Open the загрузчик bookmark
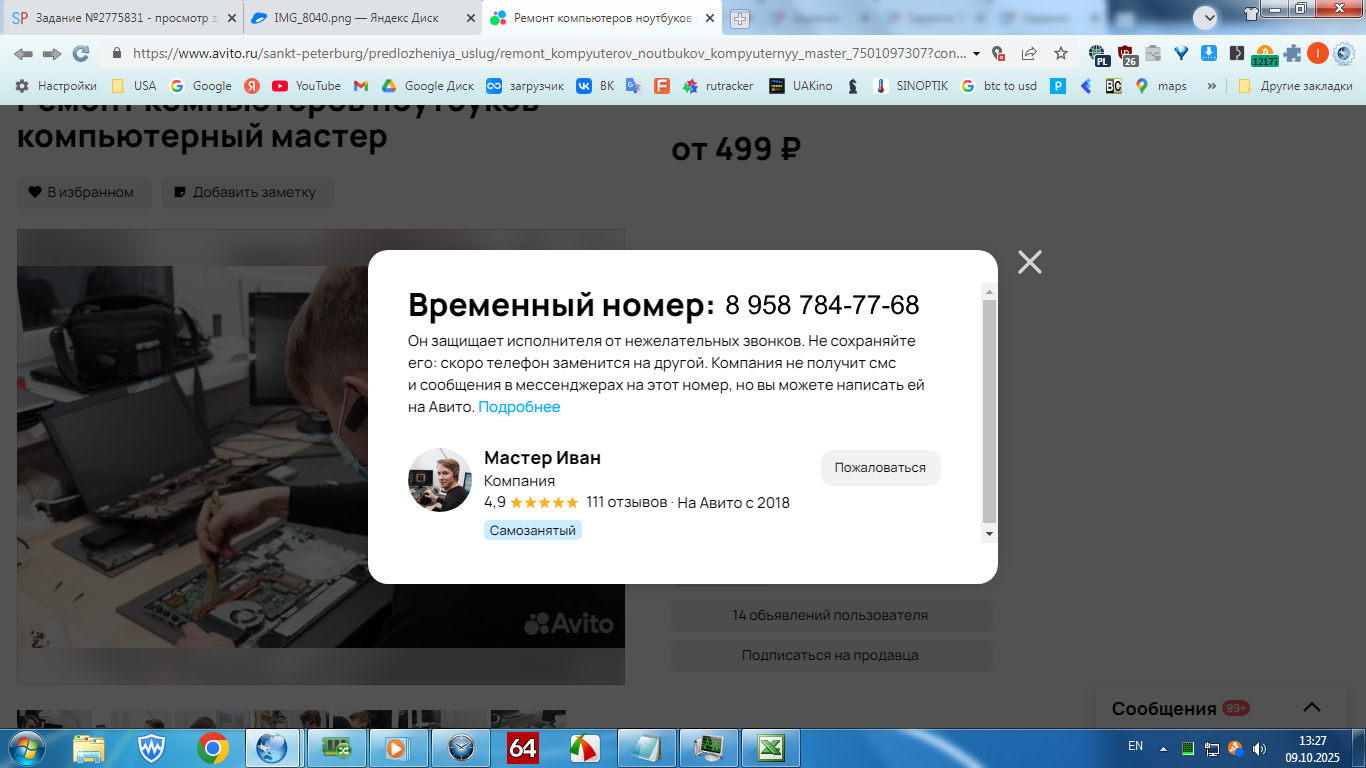1366x768 pixels. coord(525,86)
